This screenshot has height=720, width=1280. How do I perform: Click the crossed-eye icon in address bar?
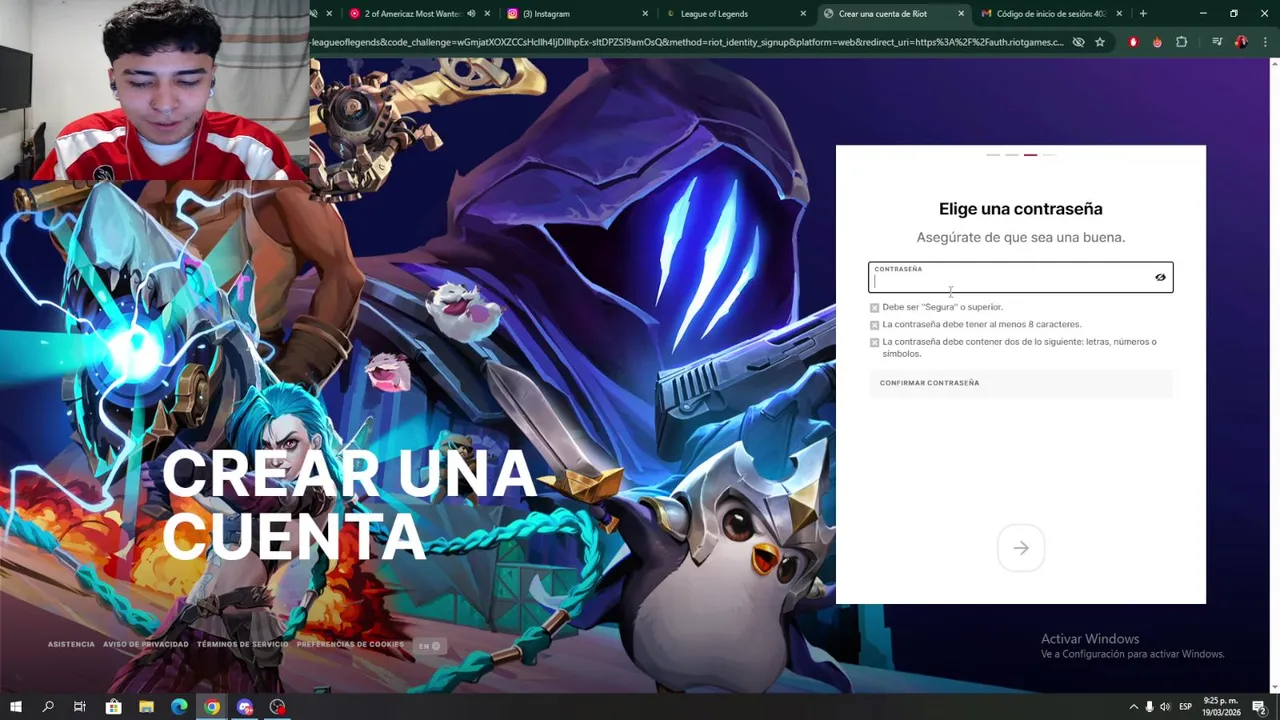(1078, 42)
